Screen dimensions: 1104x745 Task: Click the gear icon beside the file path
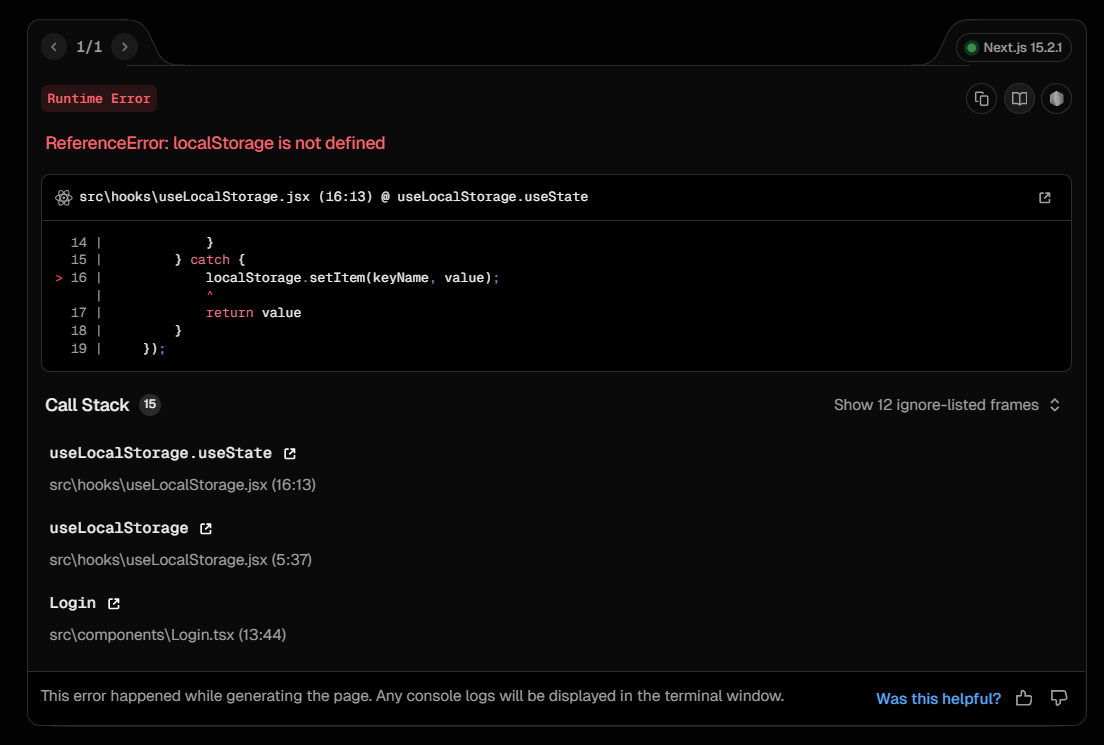[62, 197]
